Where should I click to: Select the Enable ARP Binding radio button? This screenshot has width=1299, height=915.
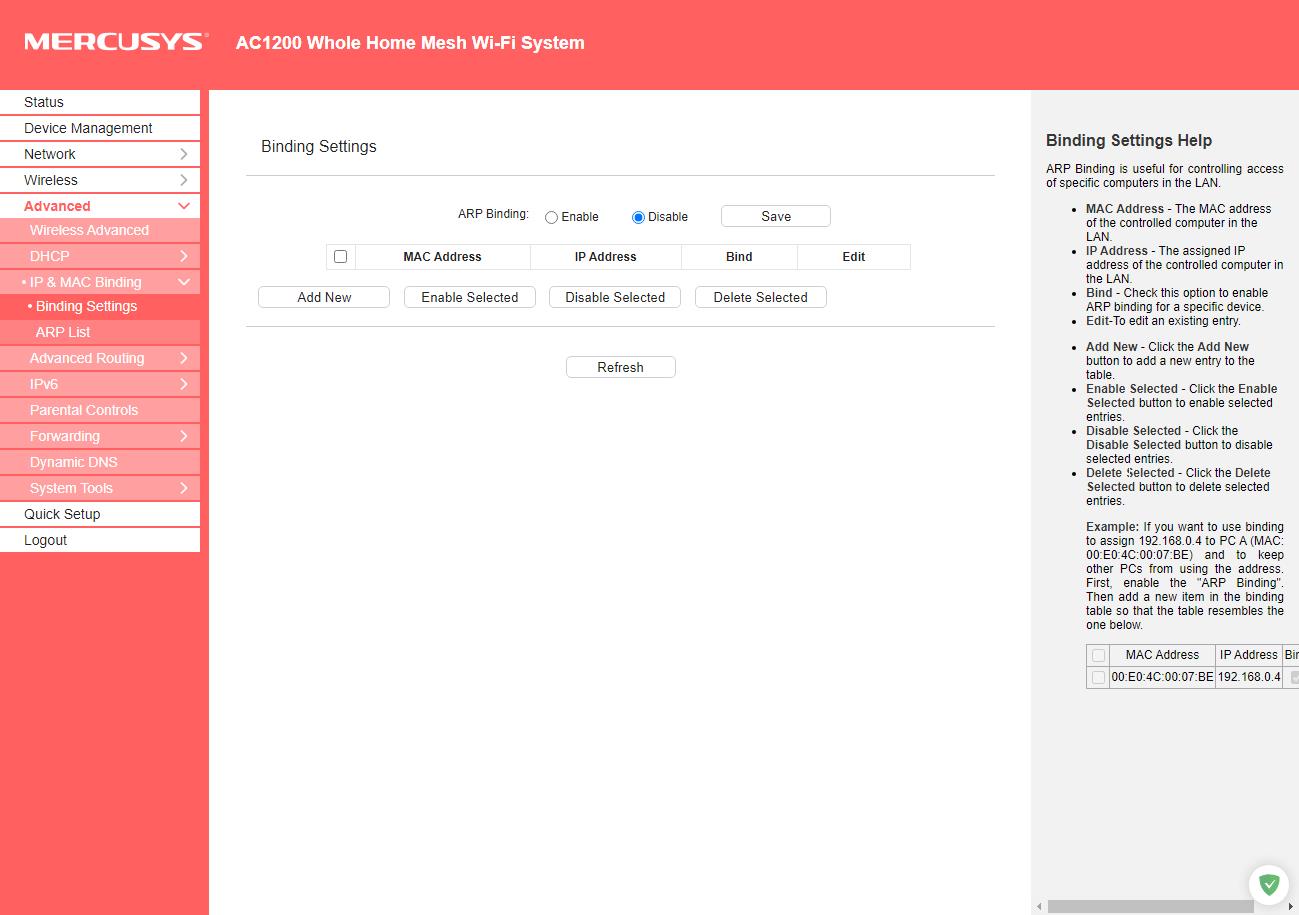pyautogui.click(x=551, y=217)
